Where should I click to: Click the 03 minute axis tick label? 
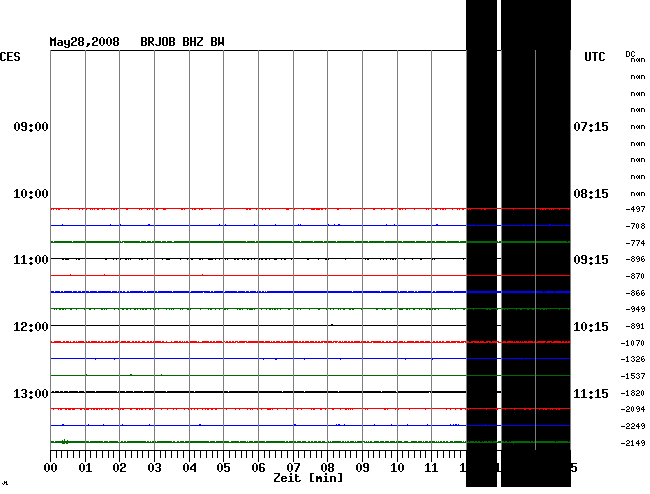[155, 468]
